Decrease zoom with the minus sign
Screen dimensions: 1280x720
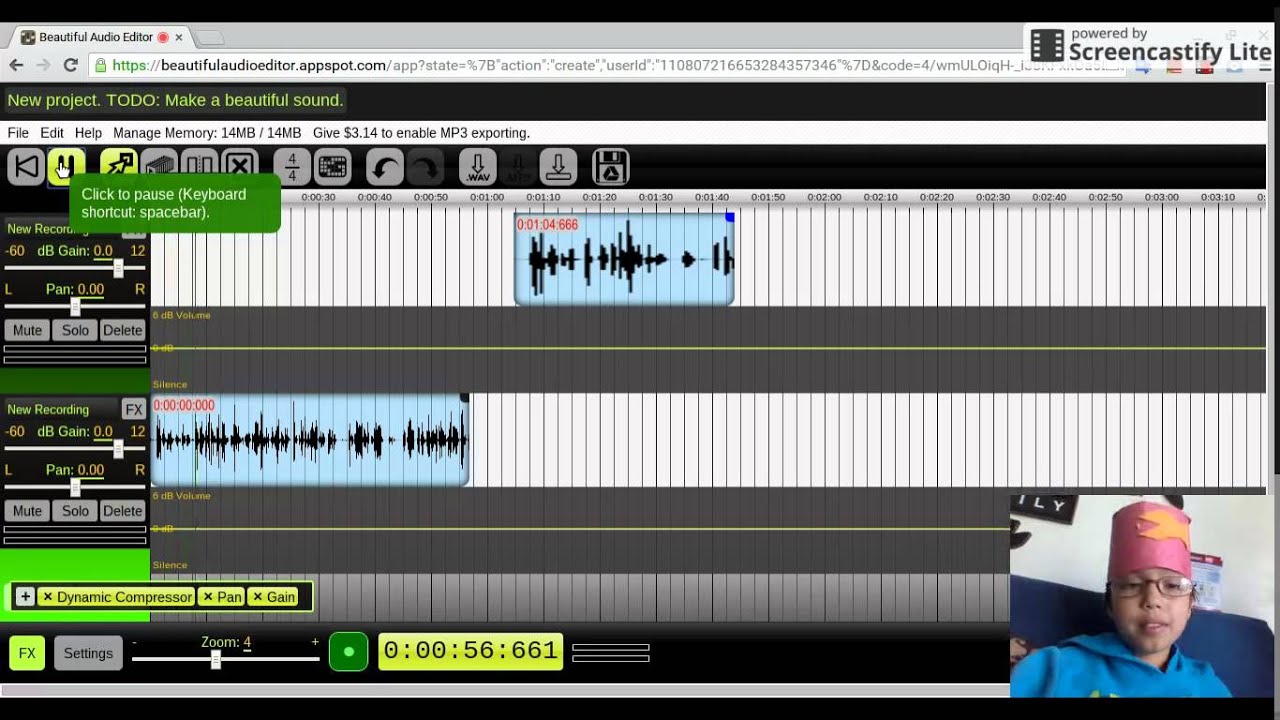pos(134,643)
